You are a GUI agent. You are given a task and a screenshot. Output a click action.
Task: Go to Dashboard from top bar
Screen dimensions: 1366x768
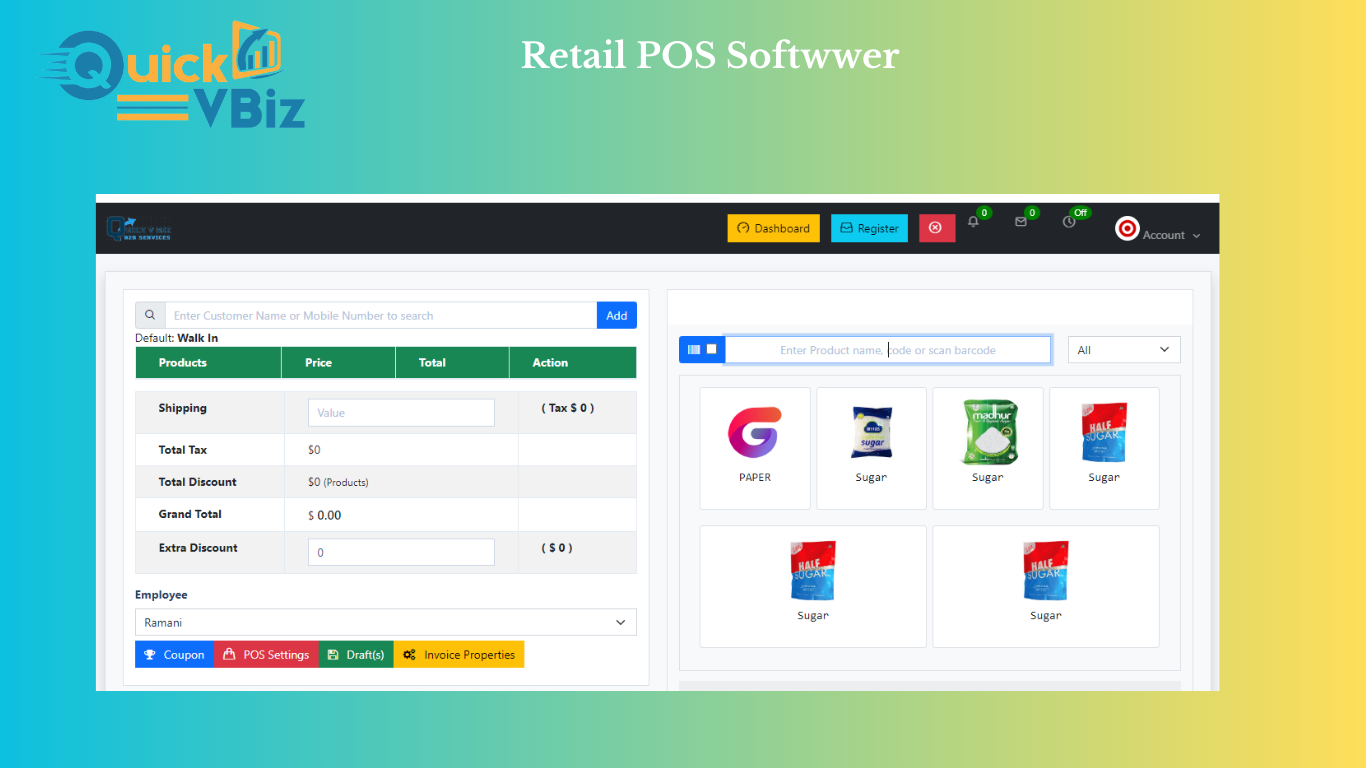(x=773, y=228)
